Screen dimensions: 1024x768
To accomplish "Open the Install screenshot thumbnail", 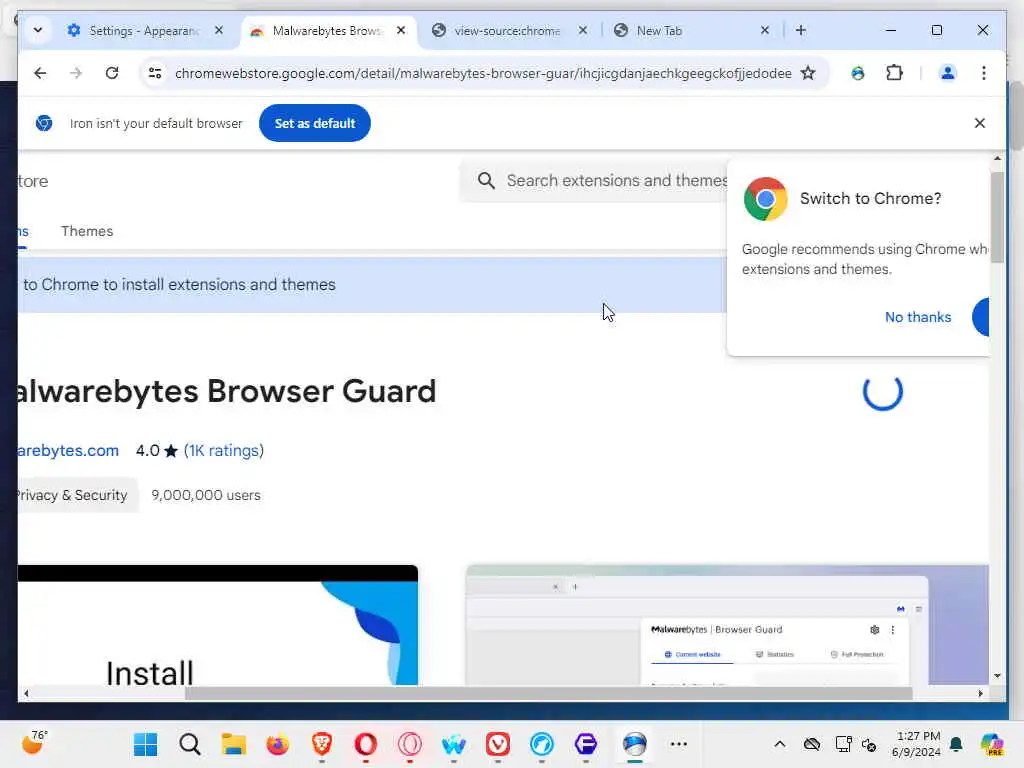I will tap(217, 625).
